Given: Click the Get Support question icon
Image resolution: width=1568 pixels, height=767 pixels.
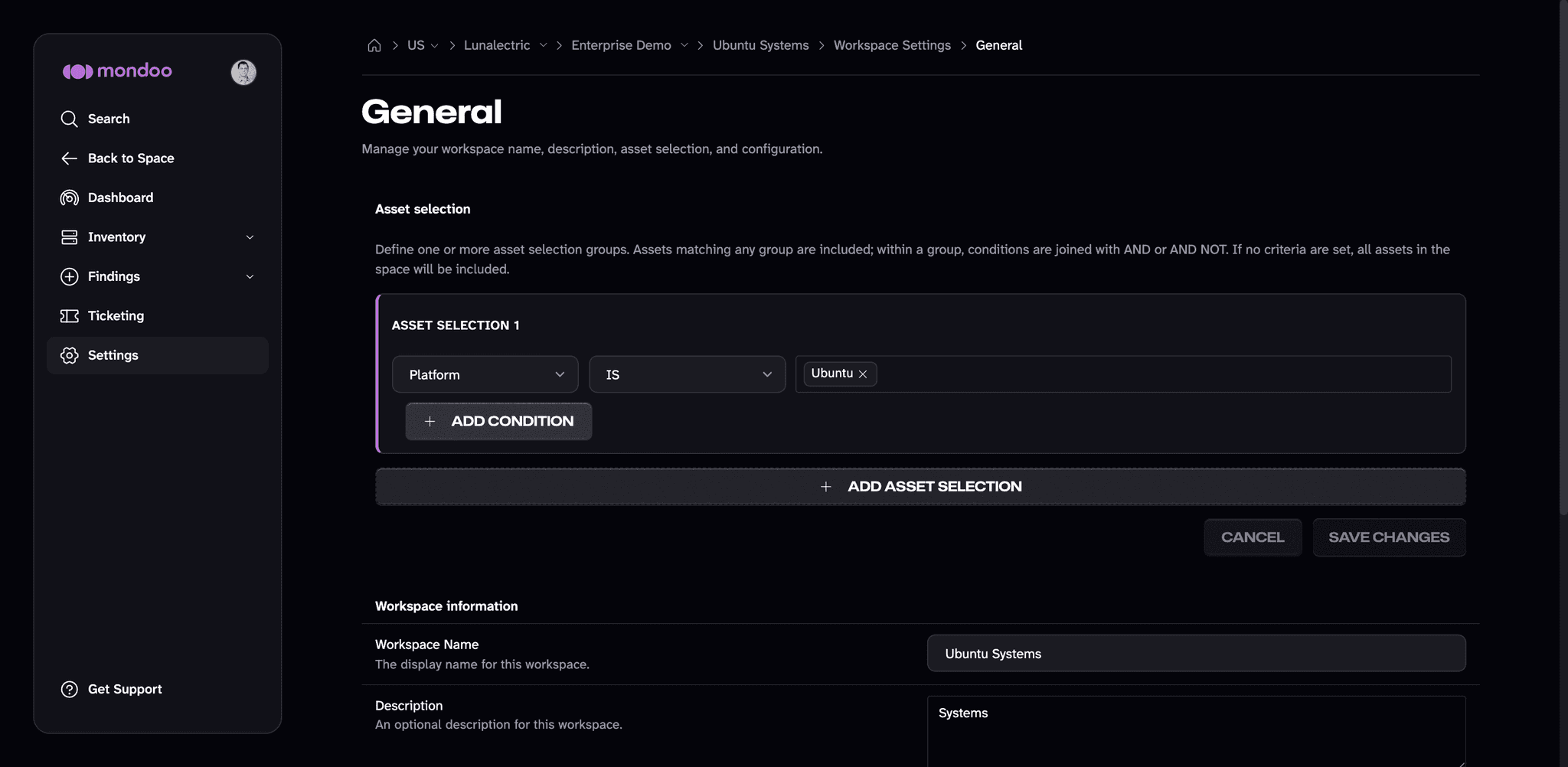Looking at the screenshot, I should (x=69, y=689).
